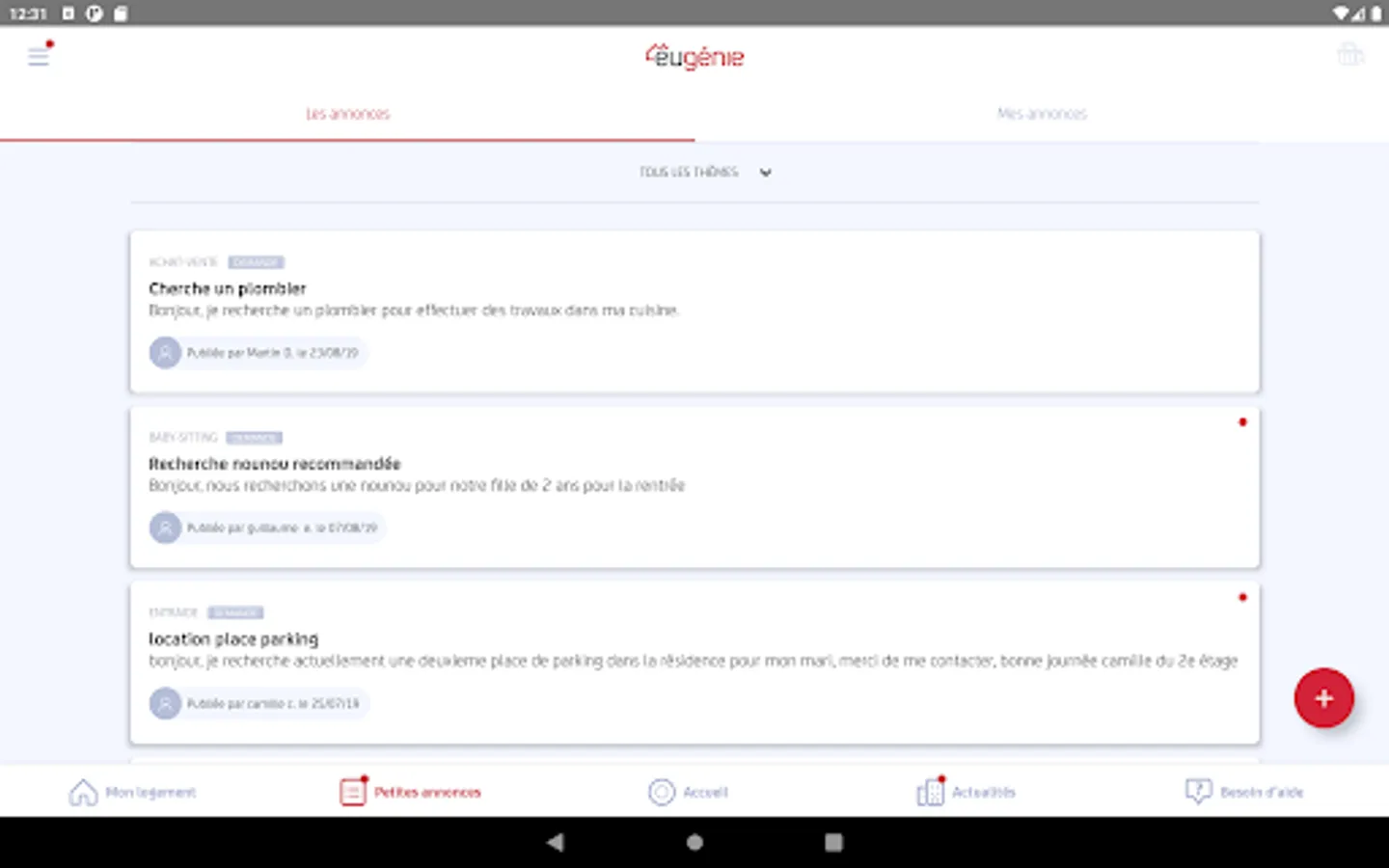This screenshot has height=868, width=1389.
Task: Switch to the Mes annonces tab
Action: [x=1042, y=114]
